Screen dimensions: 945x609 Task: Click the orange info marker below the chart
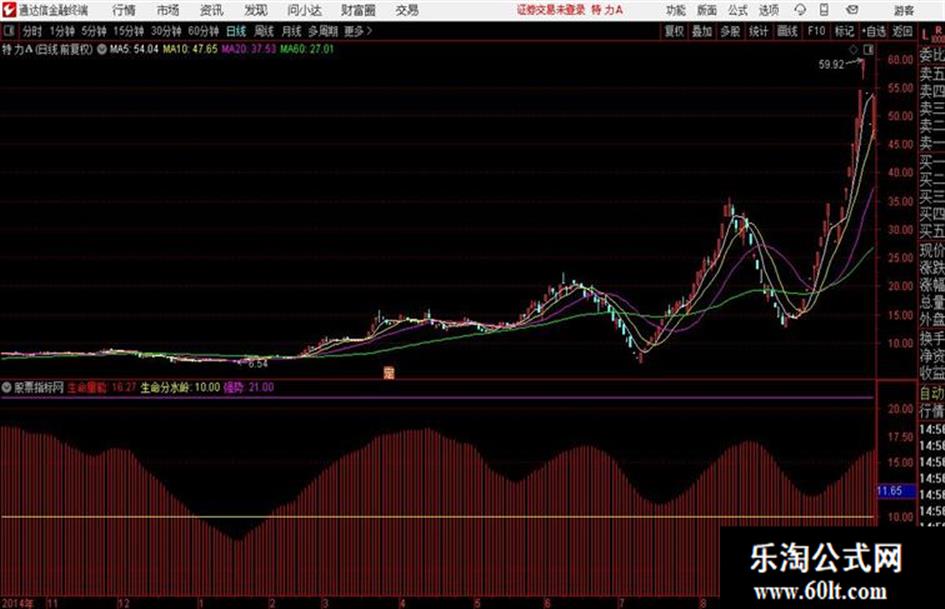click(x=389, y=373)
